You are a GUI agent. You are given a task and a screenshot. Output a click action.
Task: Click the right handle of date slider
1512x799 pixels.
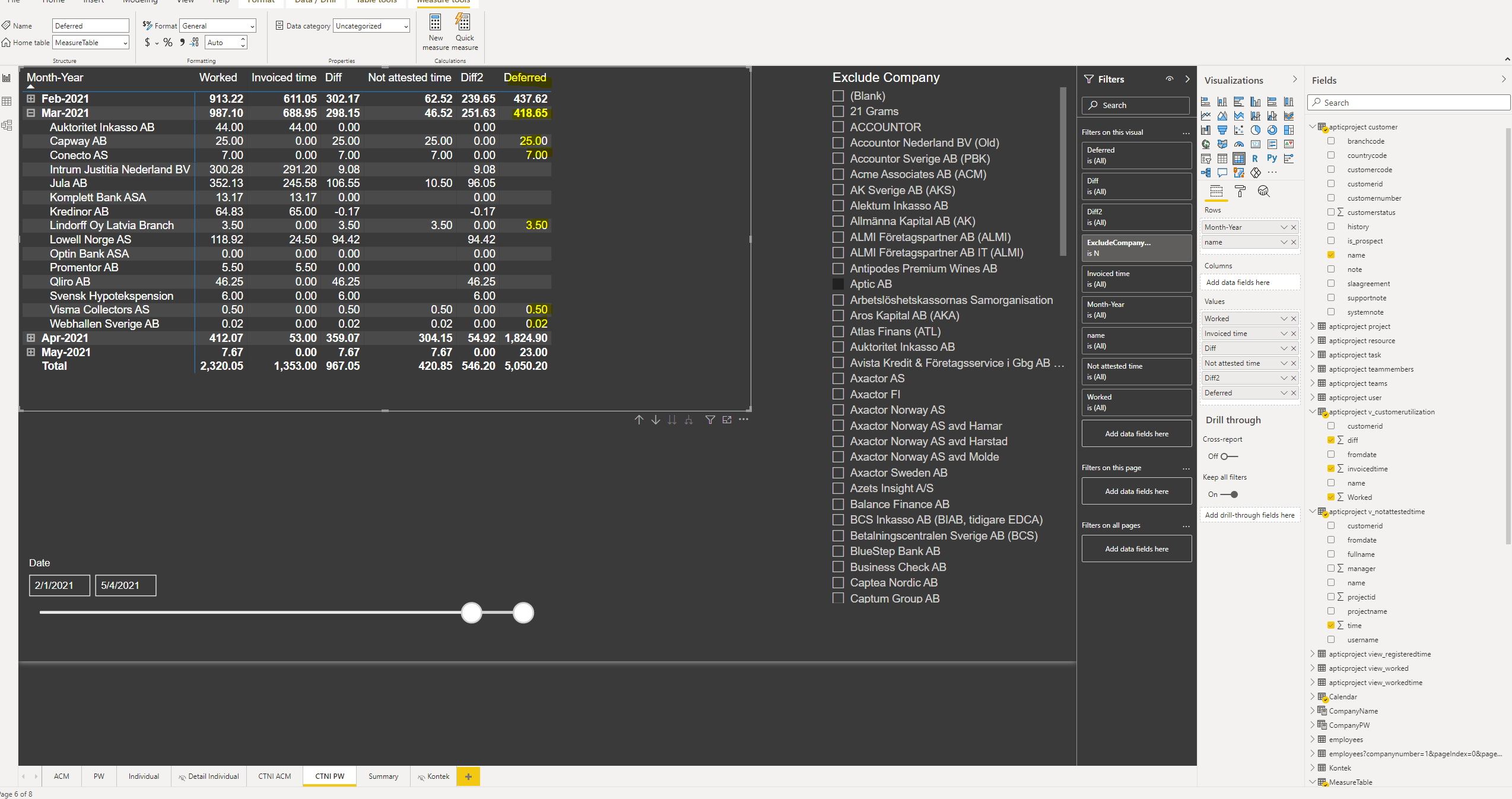[x=523, y=613]
